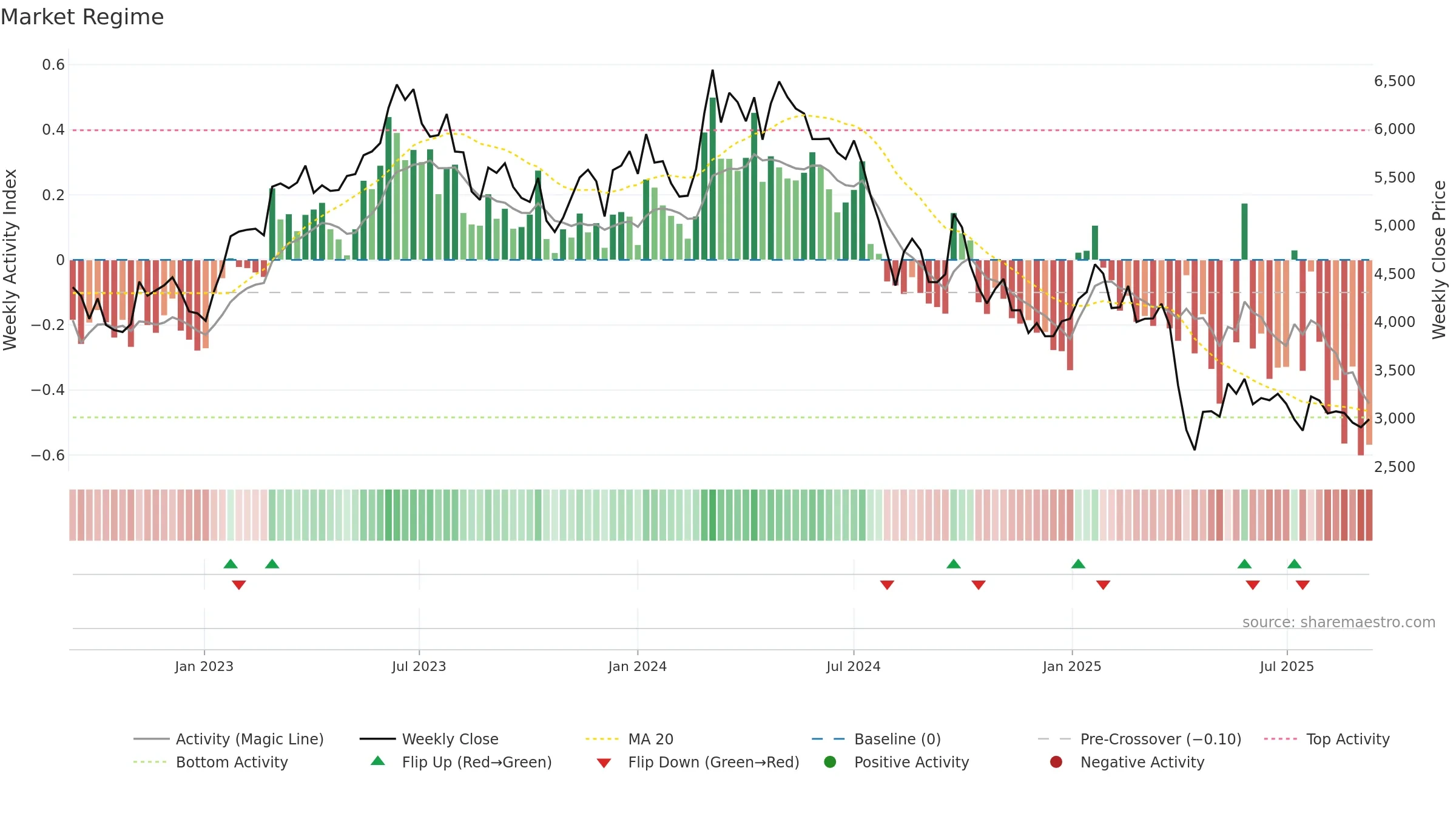Click the red flip-down marker in early 2023

click(x=239, y=585)
